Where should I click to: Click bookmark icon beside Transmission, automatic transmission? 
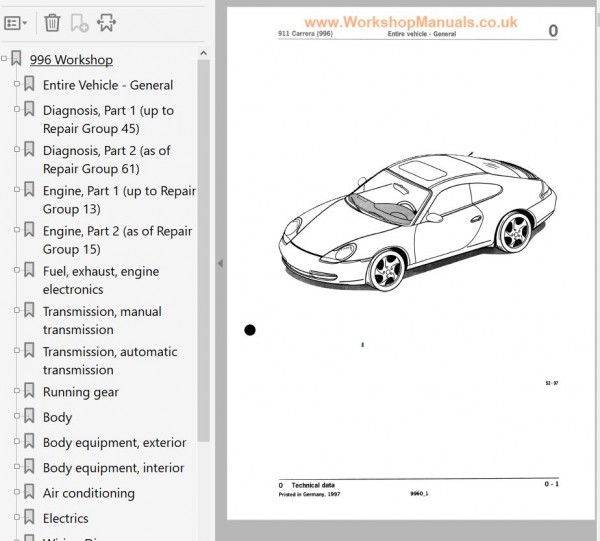29,350
